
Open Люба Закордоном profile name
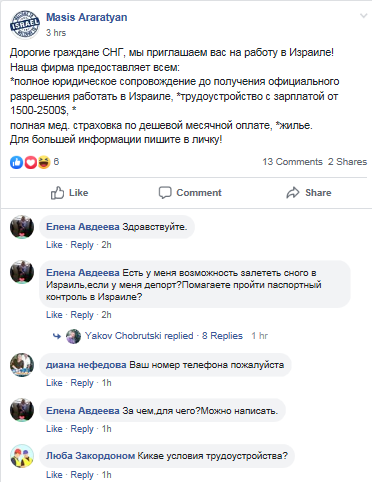[90, 456]
